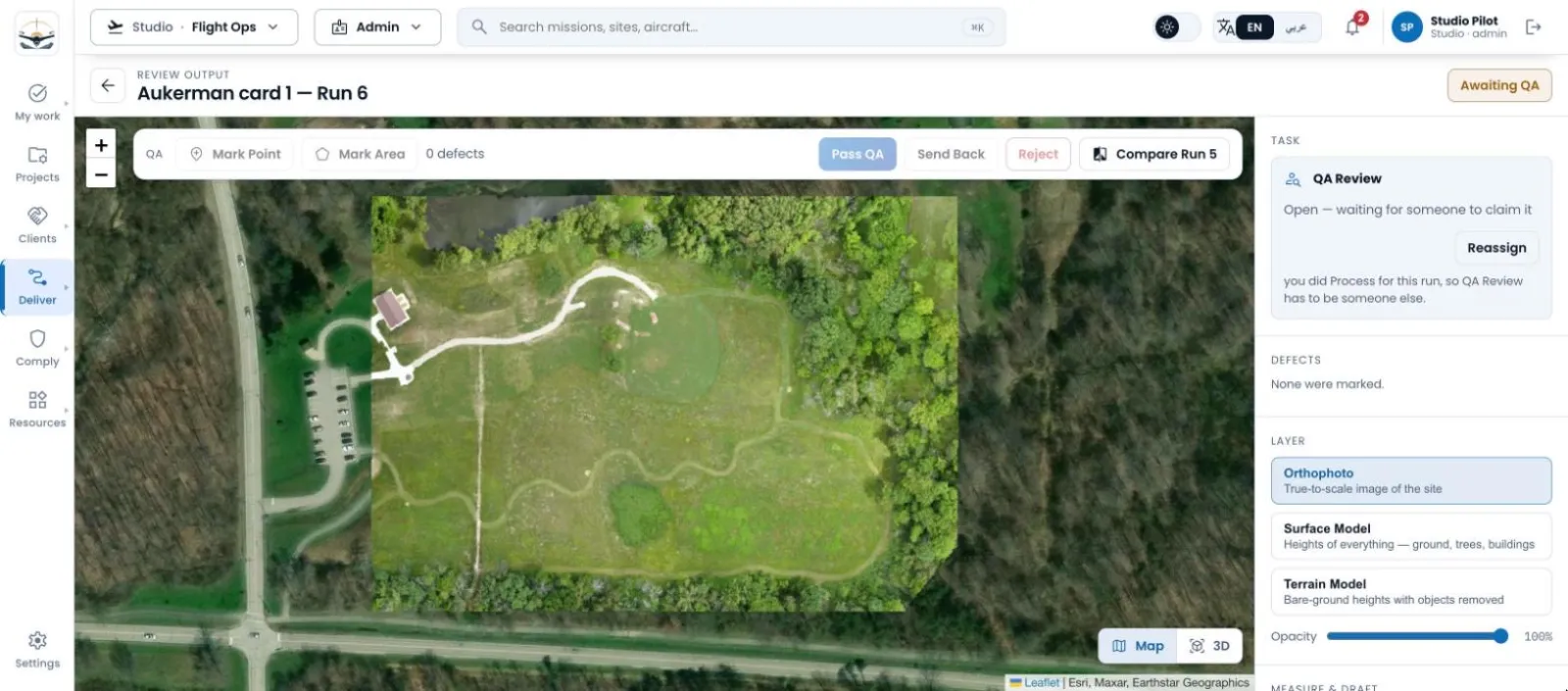Expand the Deliver submenu chevron
The width and height of the screenshot is (1568, 691).
(67, 287)
